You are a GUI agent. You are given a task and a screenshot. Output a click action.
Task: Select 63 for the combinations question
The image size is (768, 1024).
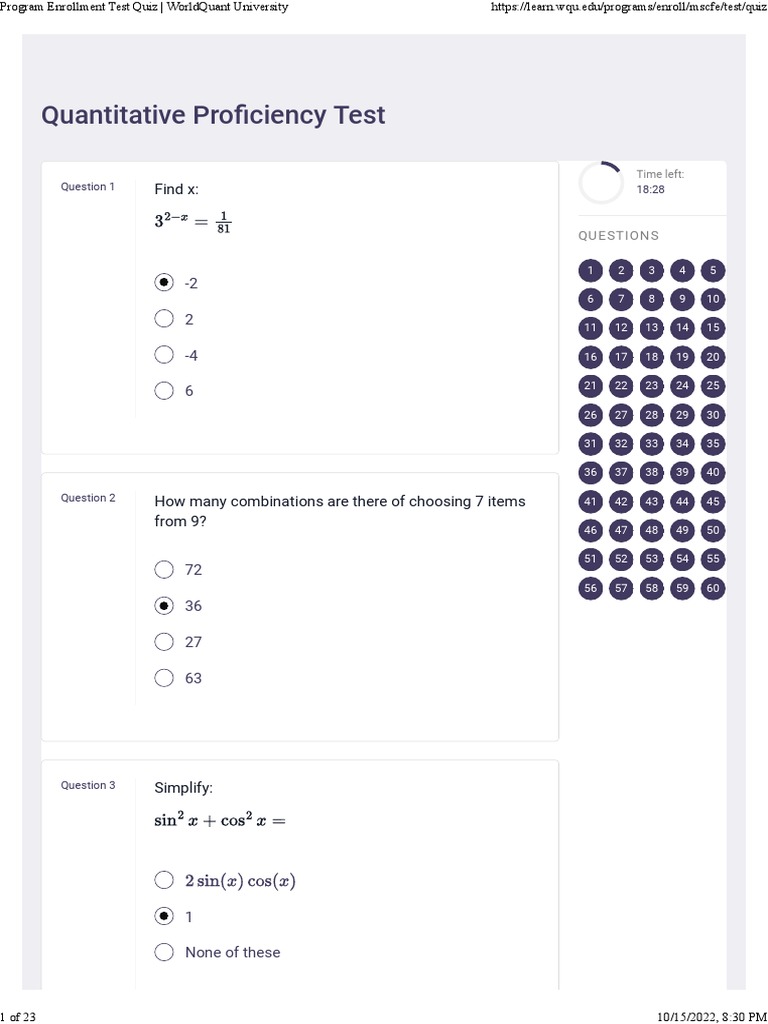[165, 678]
